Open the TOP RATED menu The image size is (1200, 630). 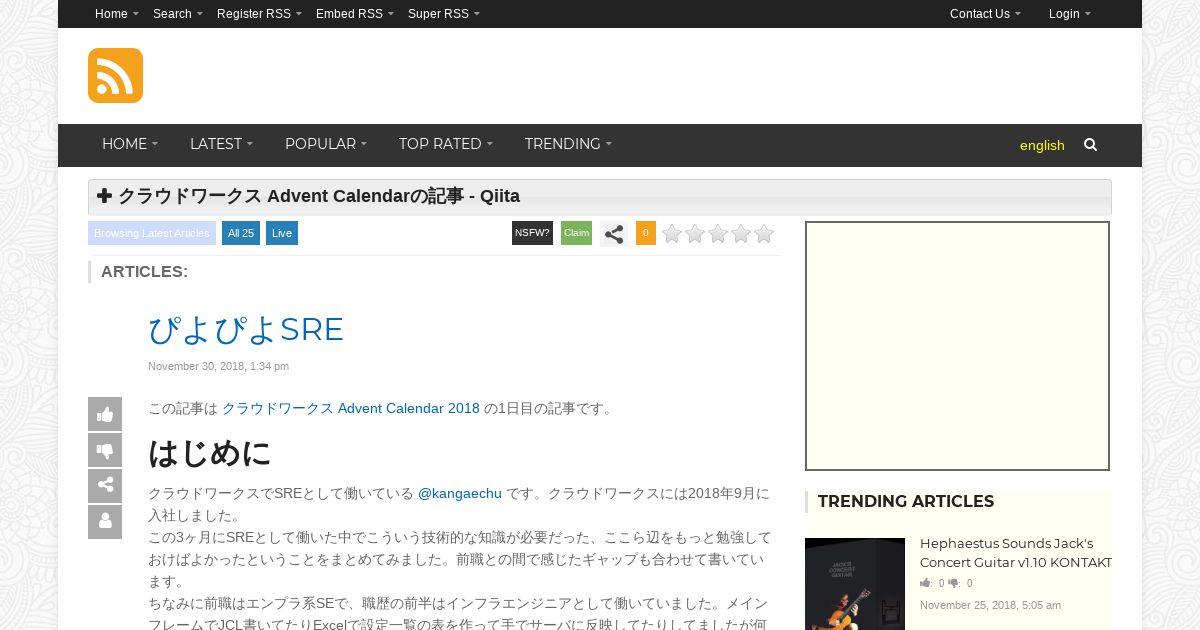(445, 145)
